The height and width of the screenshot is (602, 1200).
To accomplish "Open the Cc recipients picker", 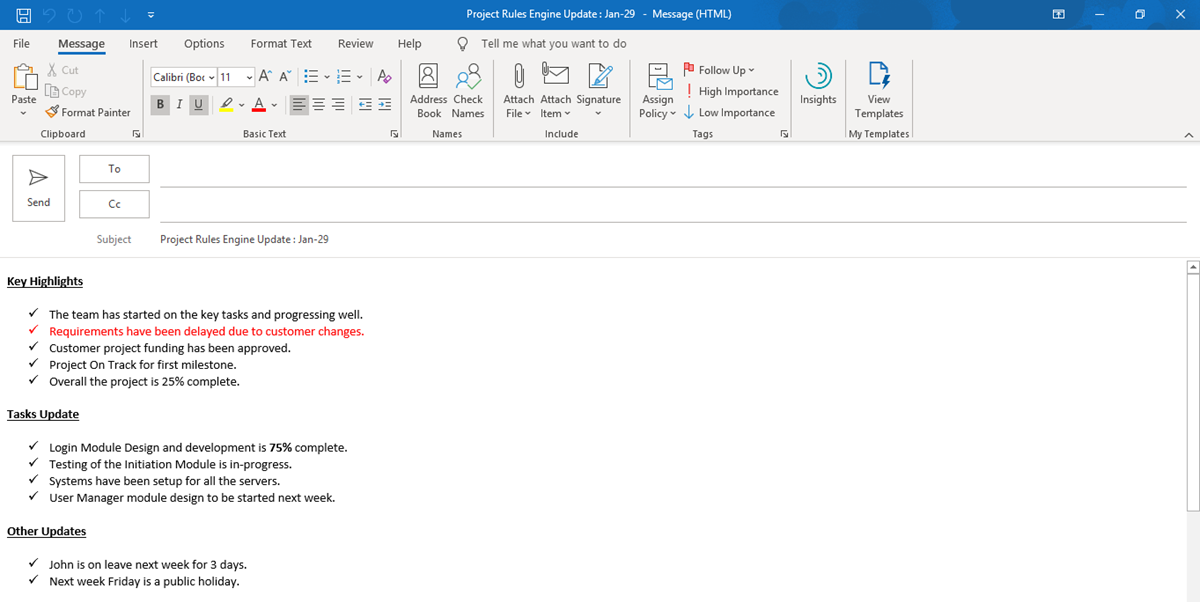I will [113, 202].
